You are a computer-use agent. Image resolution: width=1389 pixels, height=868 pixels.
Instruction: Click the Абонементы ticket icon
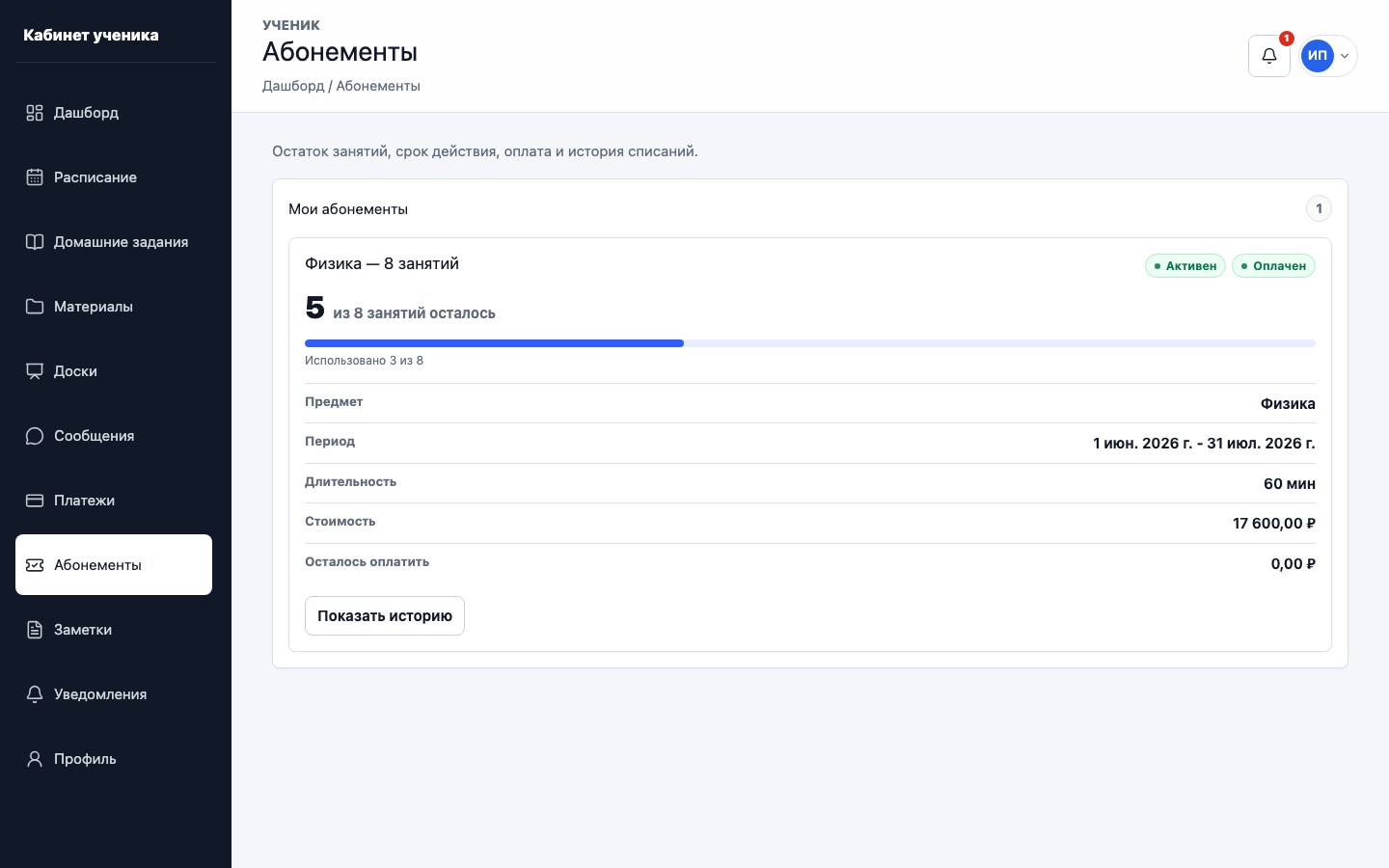click(x=35, y=565)
